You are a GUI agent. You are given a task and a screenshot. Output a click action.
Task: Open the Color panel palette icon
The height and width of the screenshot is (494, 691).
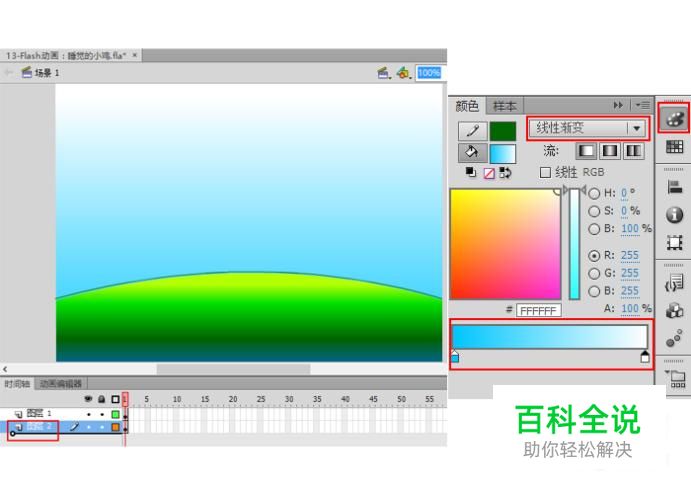[674, 118]
